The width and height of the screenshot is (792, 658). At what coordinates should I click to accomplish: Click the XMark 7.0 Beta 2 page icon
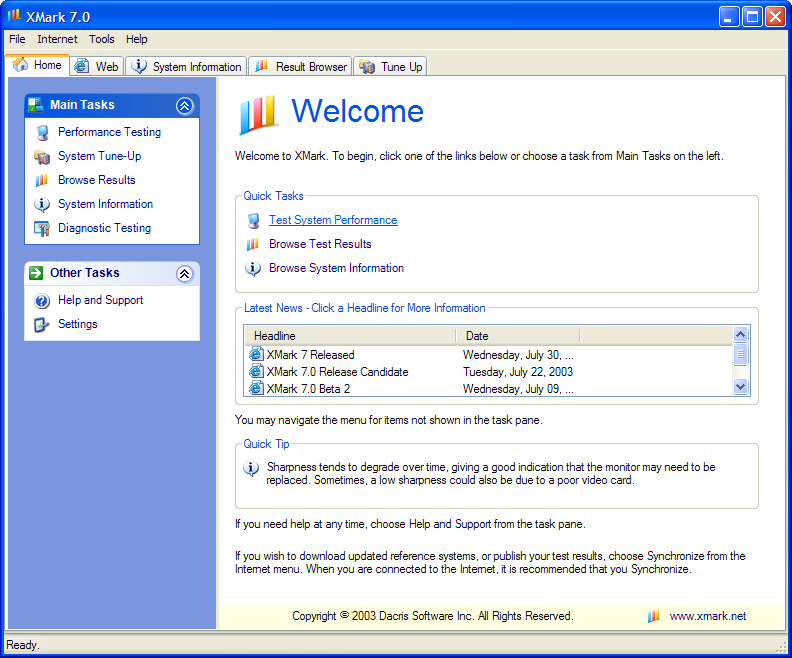pos(257,388)
